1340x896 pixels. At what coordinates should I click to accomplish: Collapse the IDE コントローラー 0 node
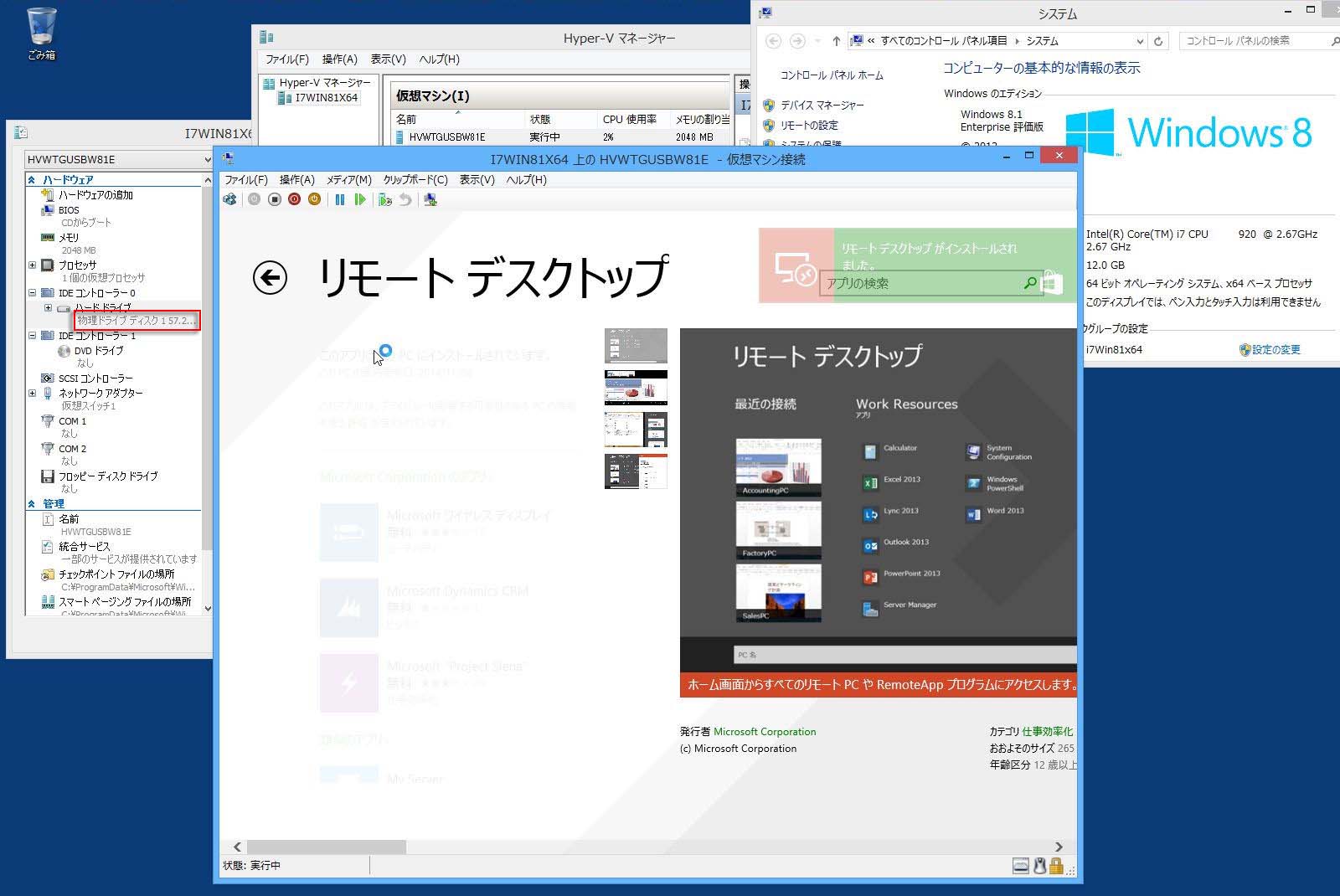click(33, 293)
